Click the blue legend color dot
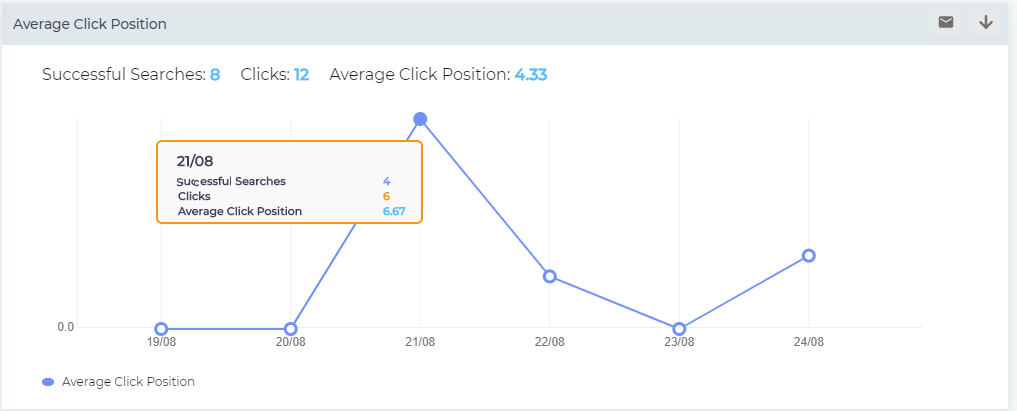The height and width of the screenshot is (411, 1017). coord(48,382)
